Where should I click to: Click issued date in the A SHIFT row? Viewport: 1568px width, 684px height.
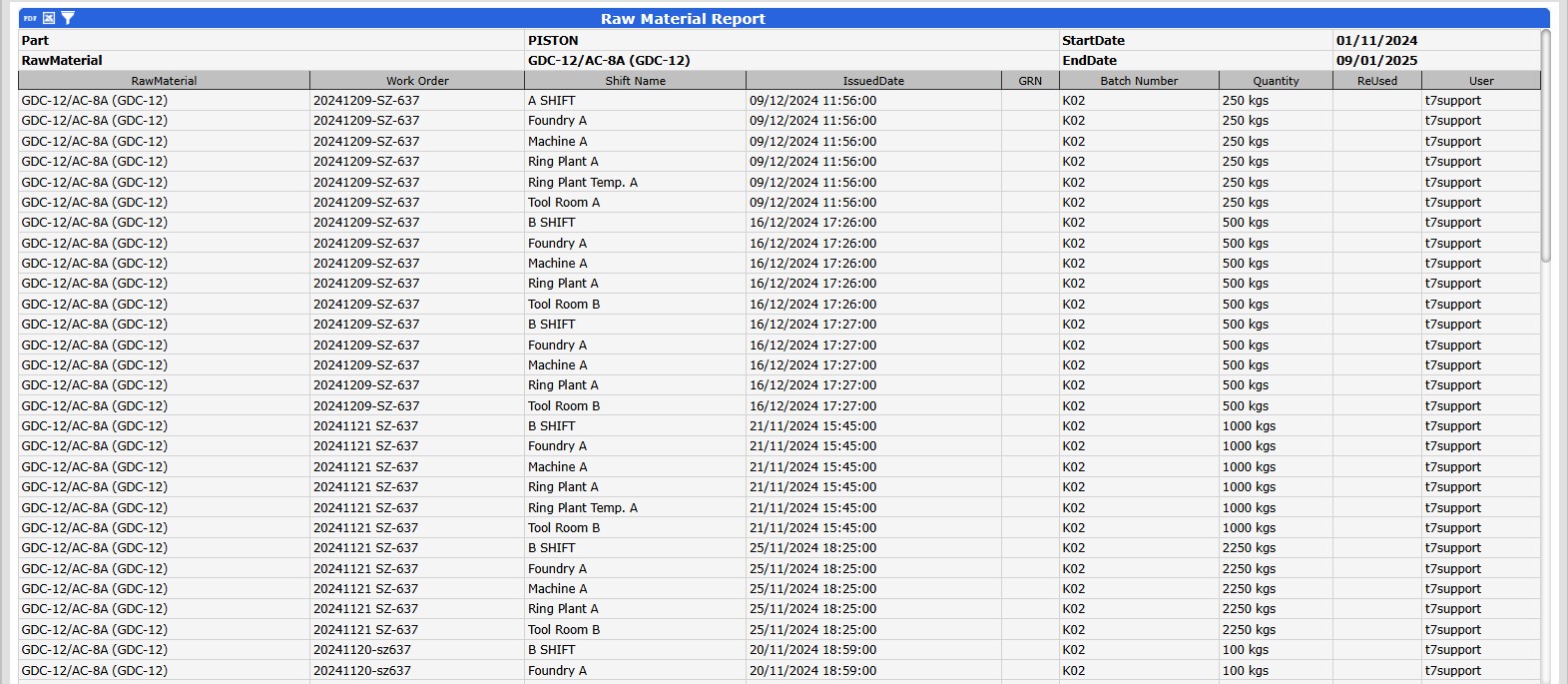873,101
